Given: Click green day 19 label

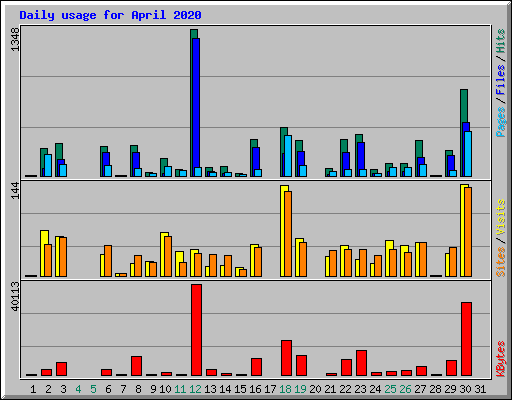Looking at the screenshot, I should pos(300,389).
